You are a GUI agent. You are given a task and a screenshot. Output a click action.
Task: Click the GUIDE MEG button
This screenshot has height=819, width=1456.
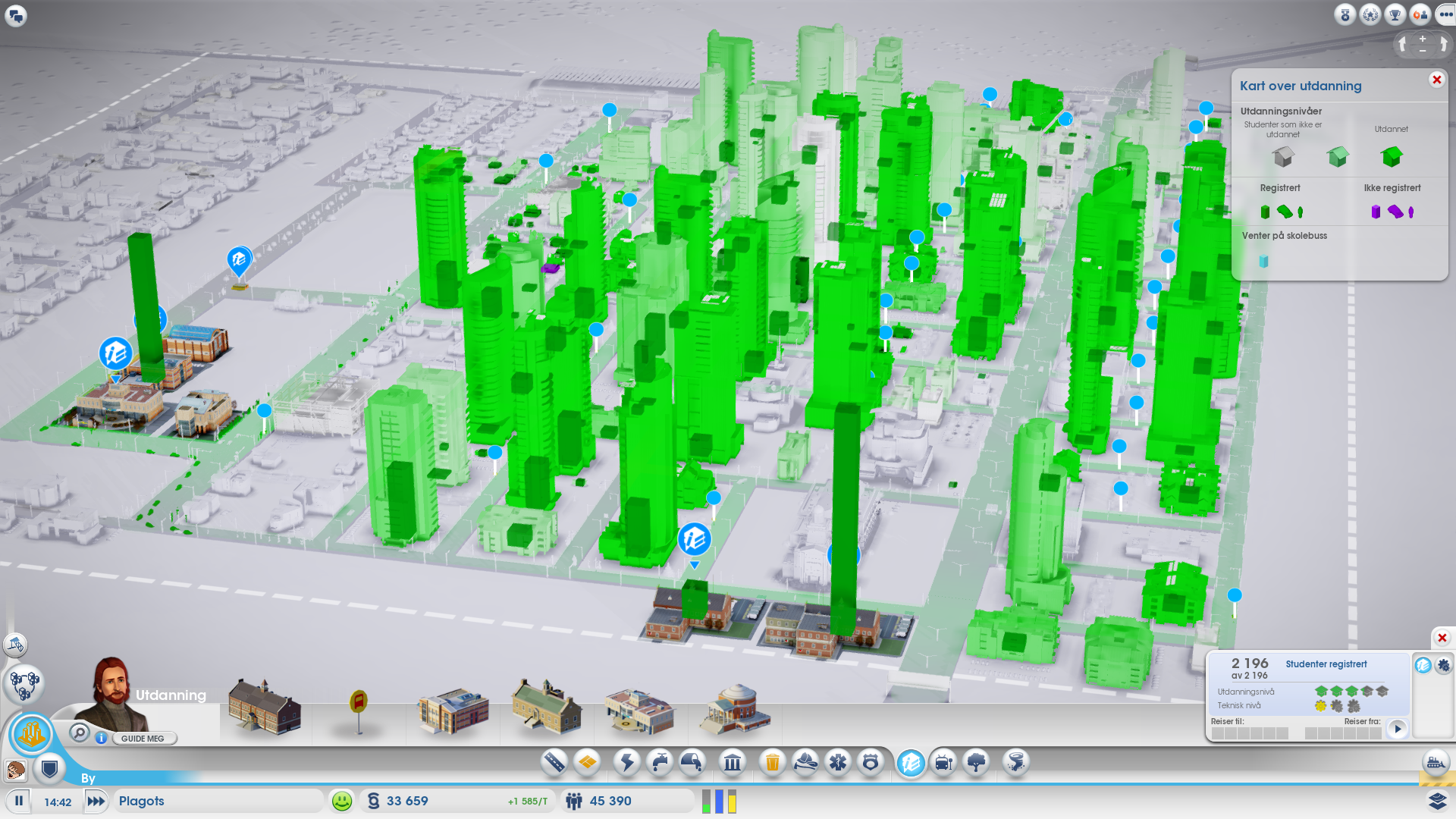(143, 739)
